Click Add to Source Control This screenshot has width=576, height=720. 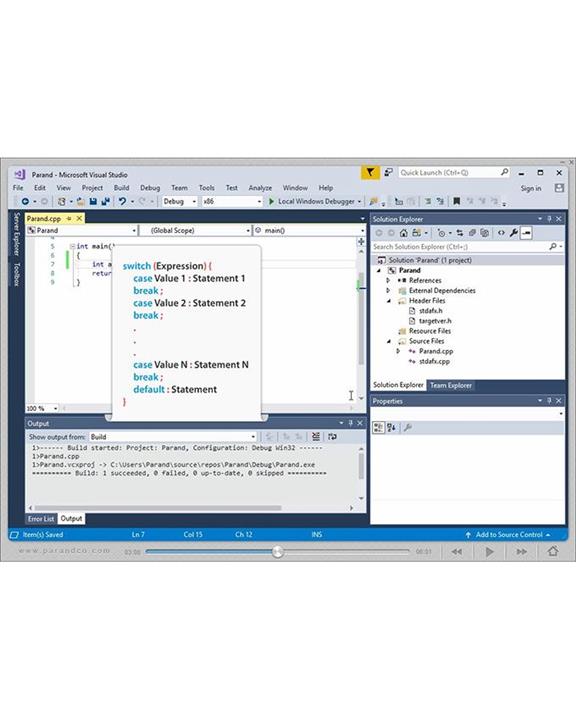point(508,534)
